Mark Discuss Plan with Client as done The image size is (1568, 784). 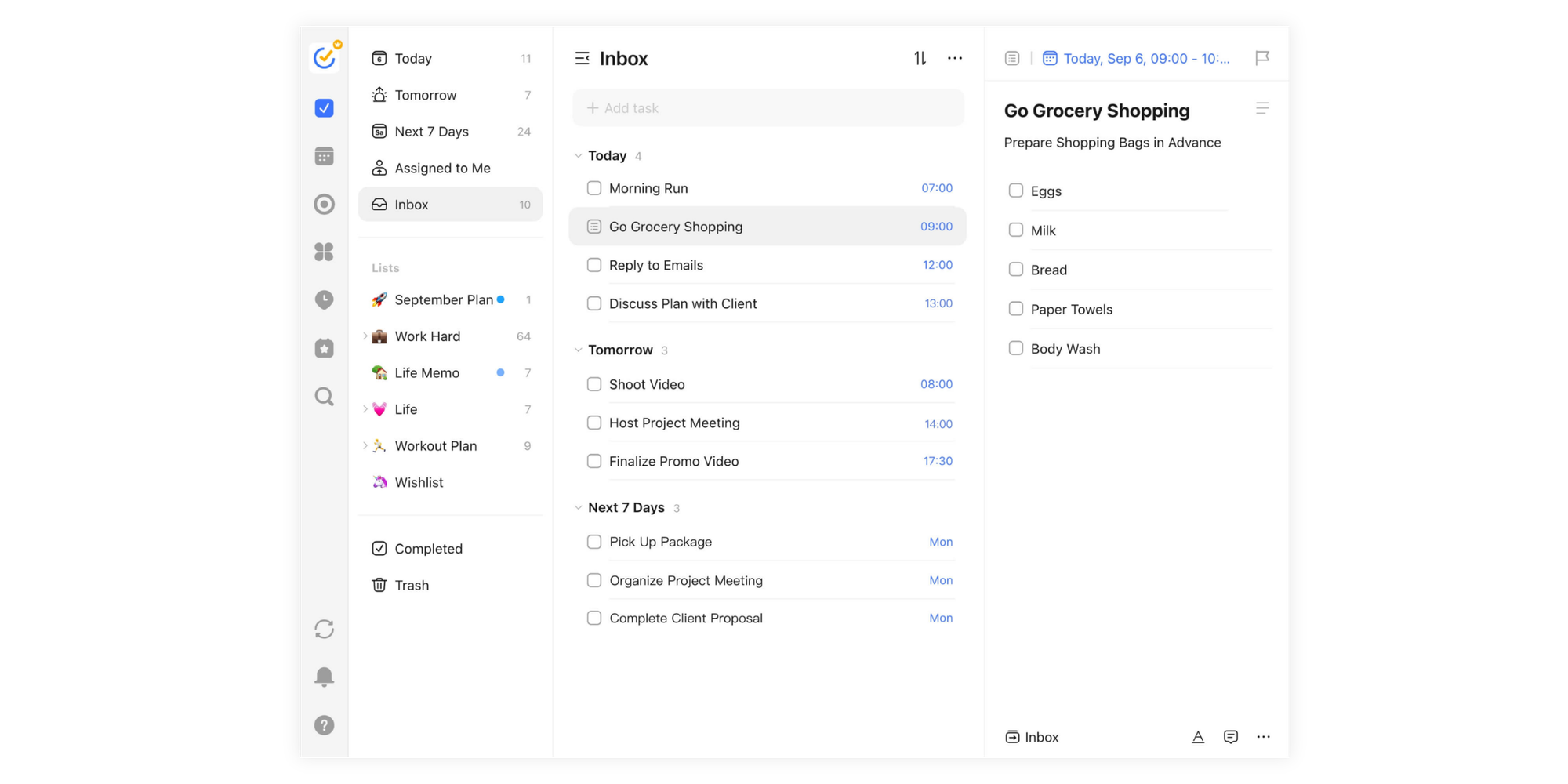click(594, 303)
